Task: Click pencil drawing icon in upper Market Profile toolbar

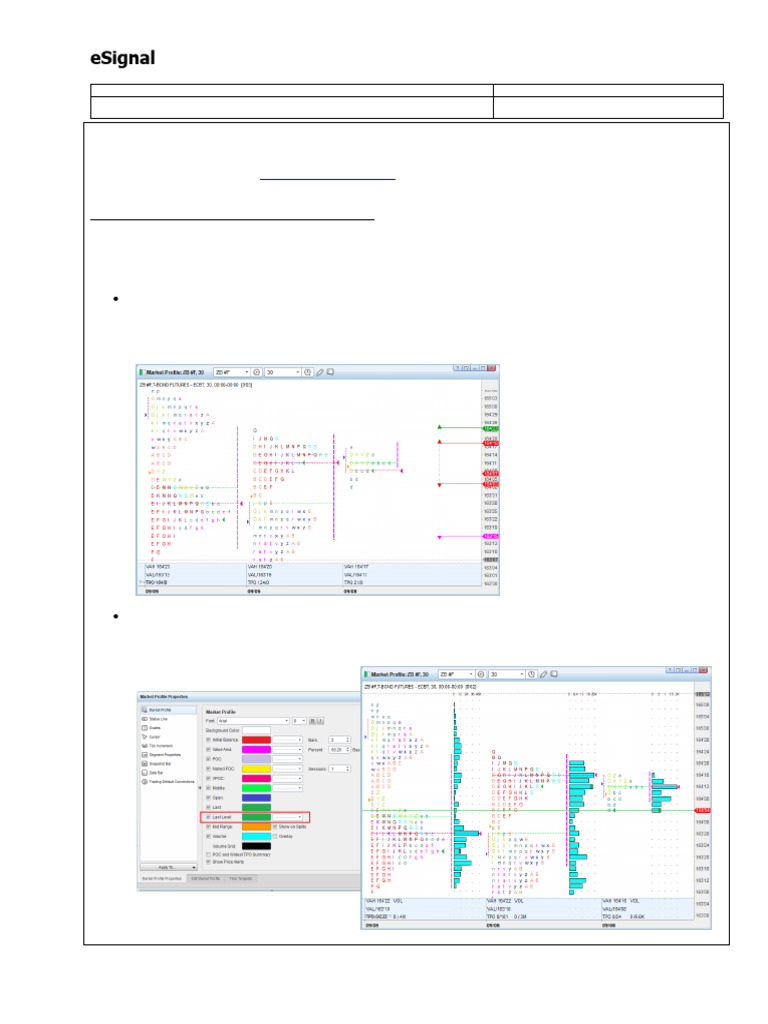Action: pos(320,372)
